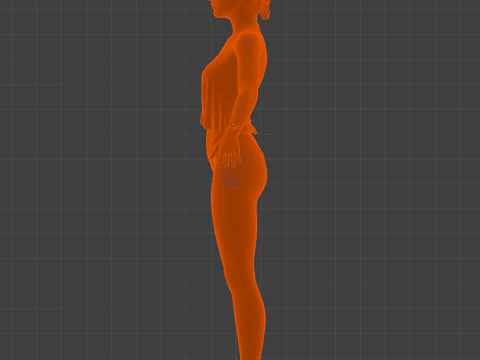Click the earring below the character's hair
Image resolution: width=480 pixels, height=360 pixels.
pos(265,14)
